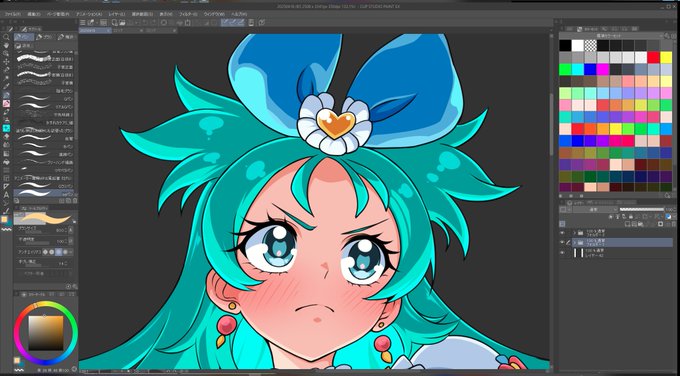This screenshot has width=680, height=376.
Task: Create a new vector layer
Action: (634, 224)
